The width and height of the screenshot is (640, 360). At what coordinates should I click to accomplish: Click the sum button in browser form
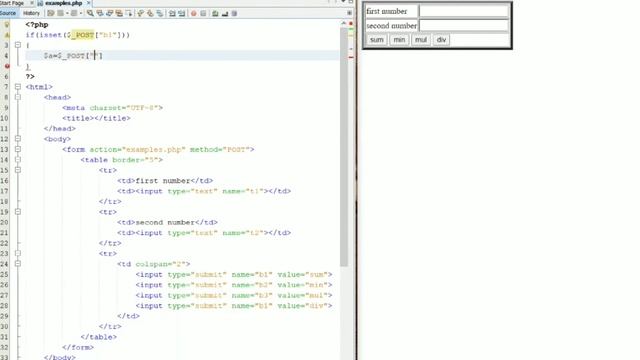(376, 40)
